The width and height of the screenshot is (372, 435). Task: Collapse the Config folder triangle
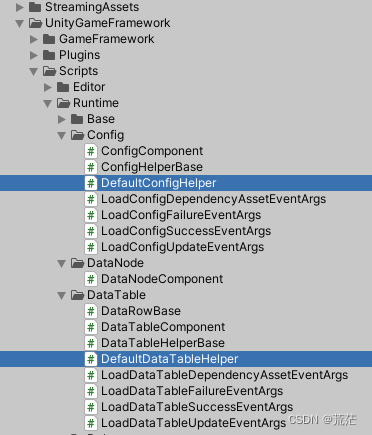(x=62, y=135)
